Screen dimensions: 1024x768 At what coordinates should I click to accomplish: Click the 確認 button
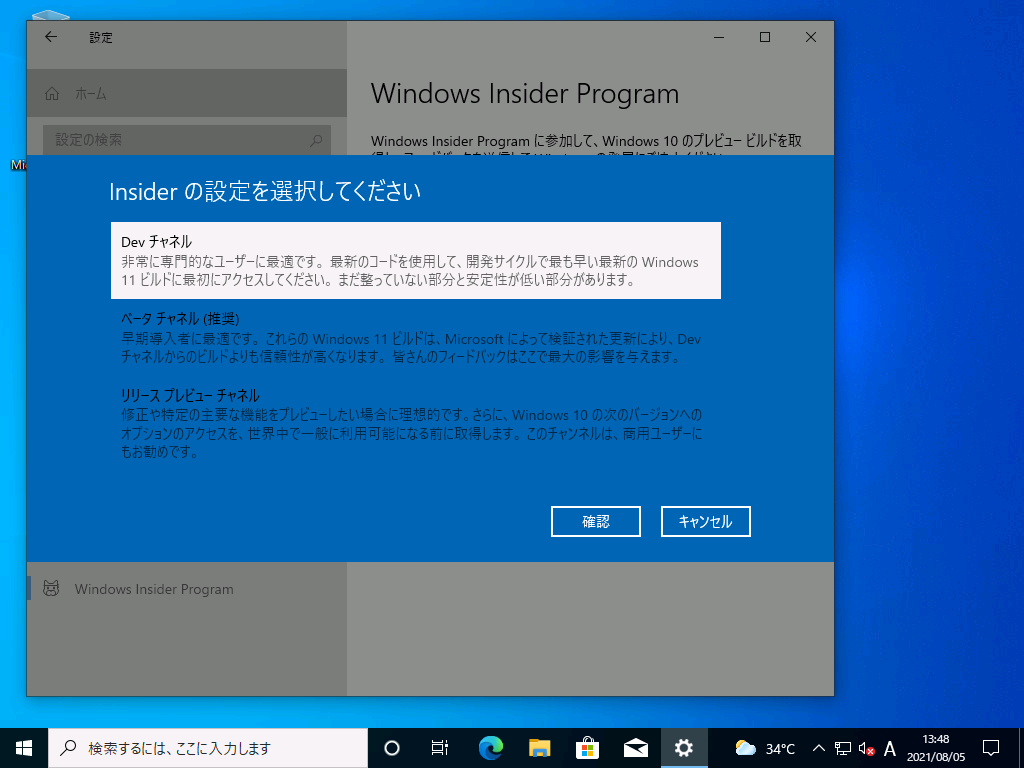point(596,521)
